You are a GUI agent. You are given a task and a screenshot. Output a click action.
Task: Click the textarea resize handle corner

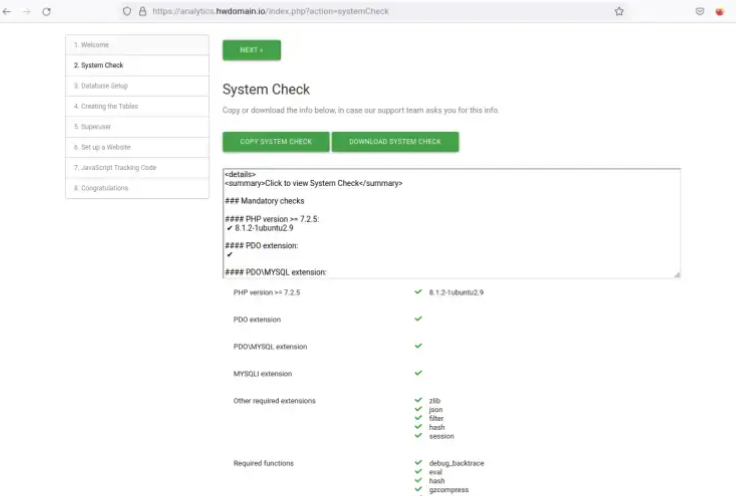(677, 275)
